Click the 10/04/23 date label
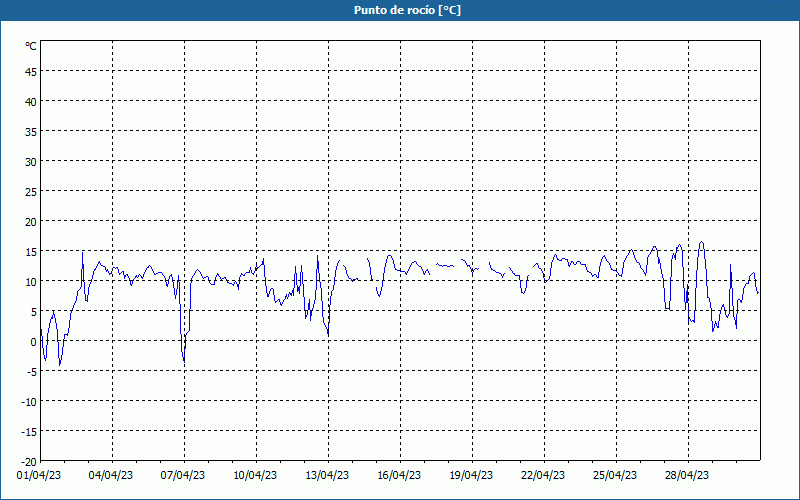The image size is (800, 500). click(255, 476)
